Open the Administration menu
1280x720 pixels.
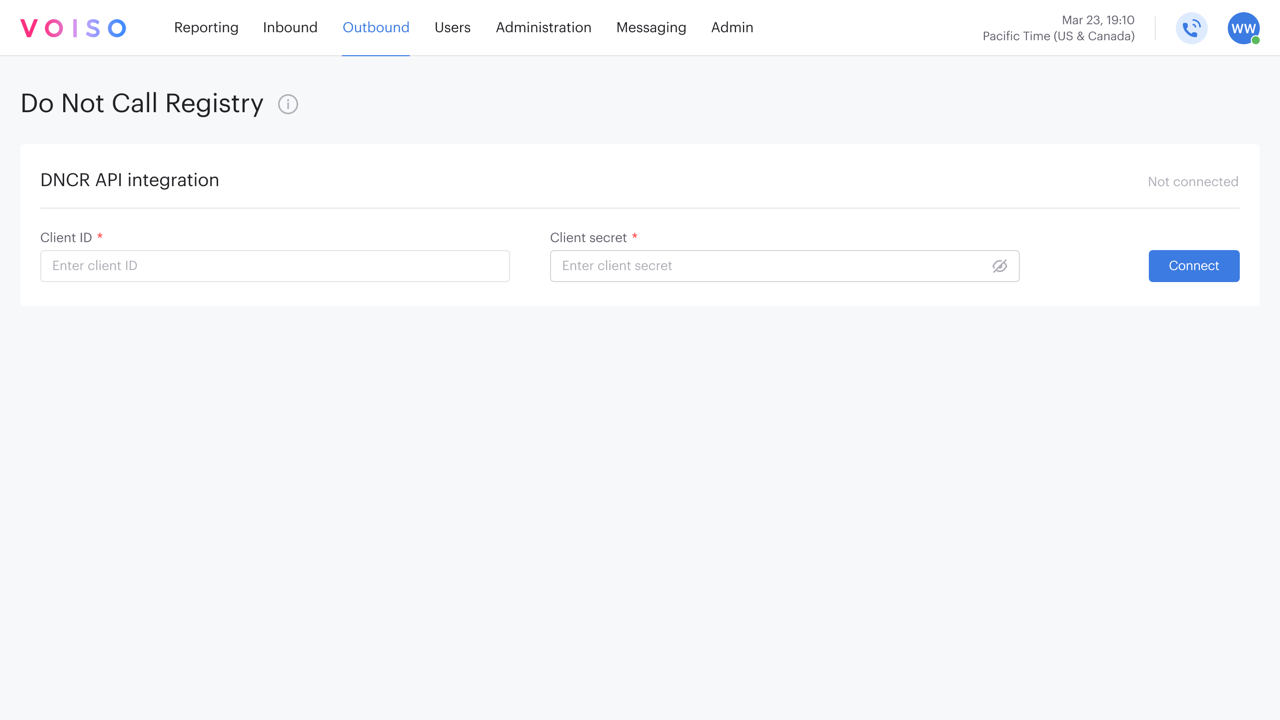(543, 27)
